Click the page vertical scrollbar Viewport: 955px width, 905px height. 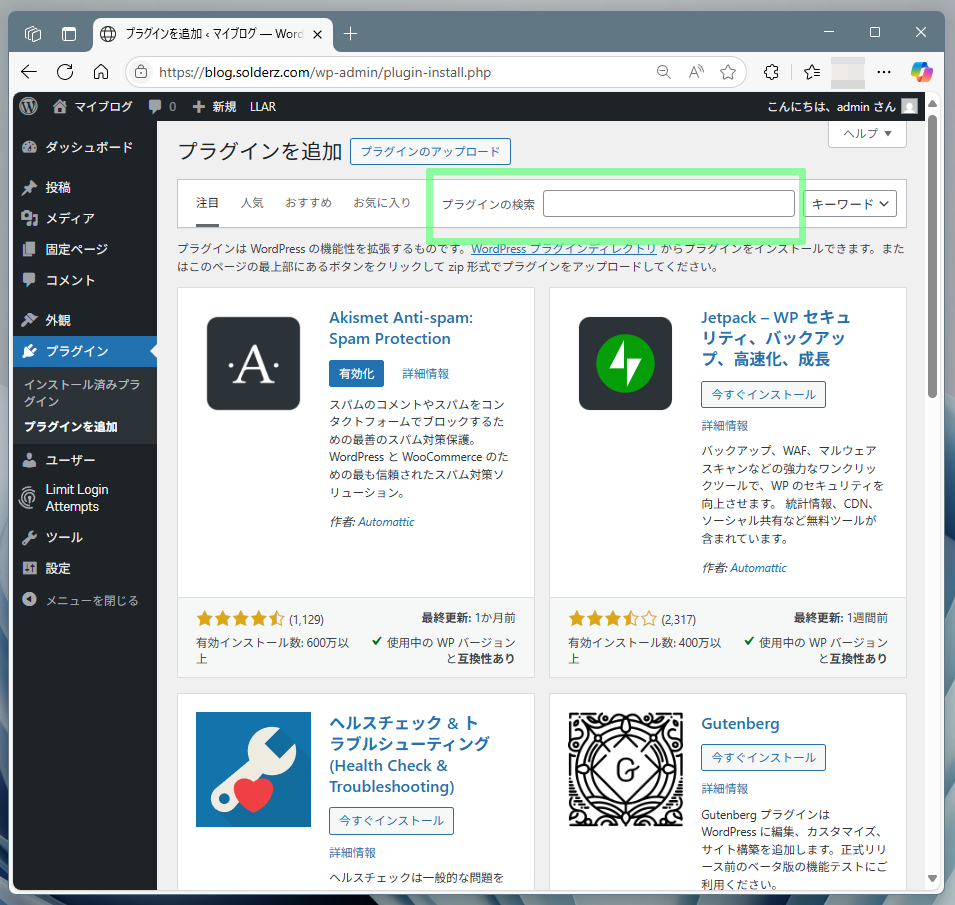[932, 250]
